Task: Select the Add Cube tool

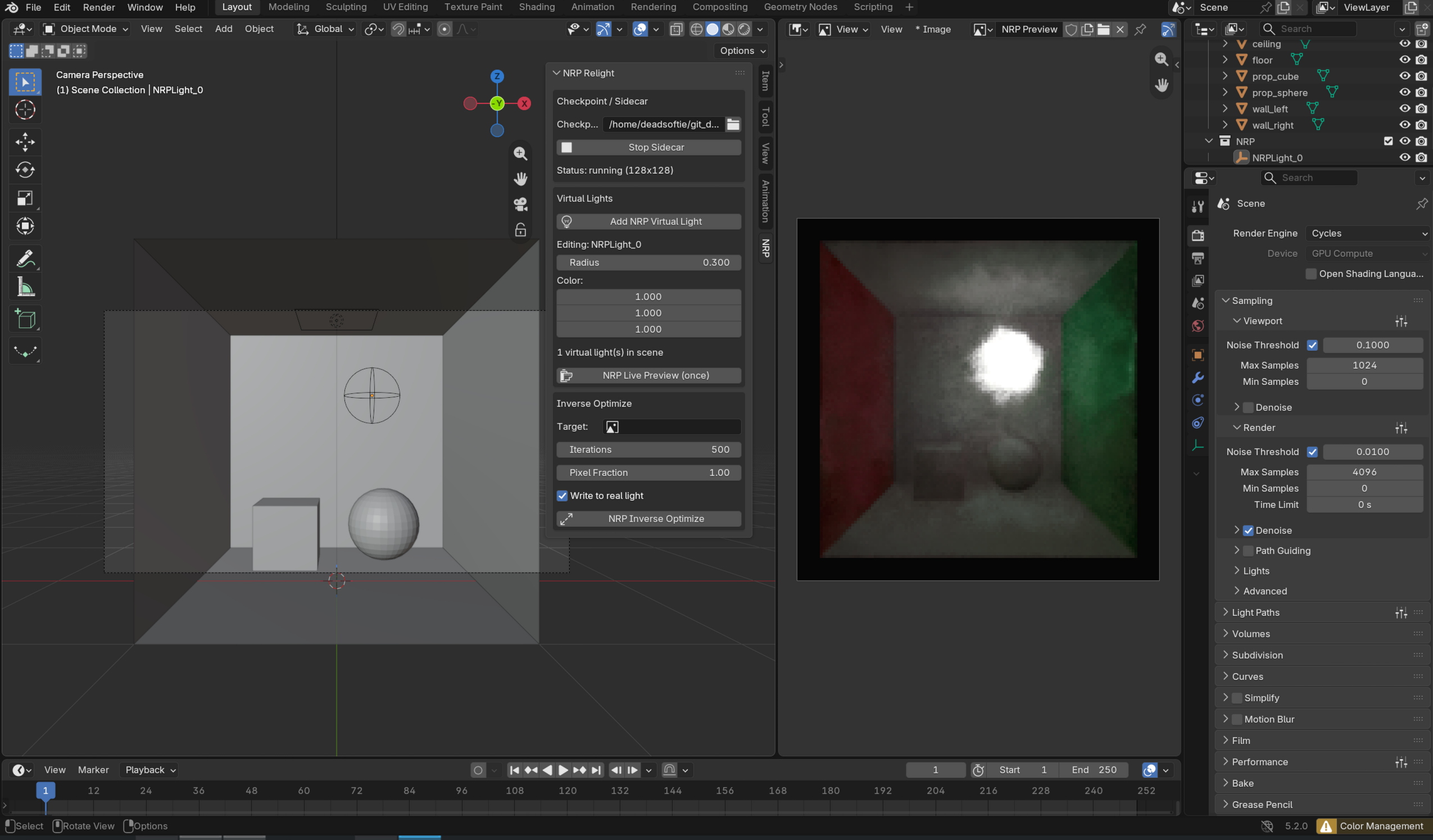Action: 25,320
